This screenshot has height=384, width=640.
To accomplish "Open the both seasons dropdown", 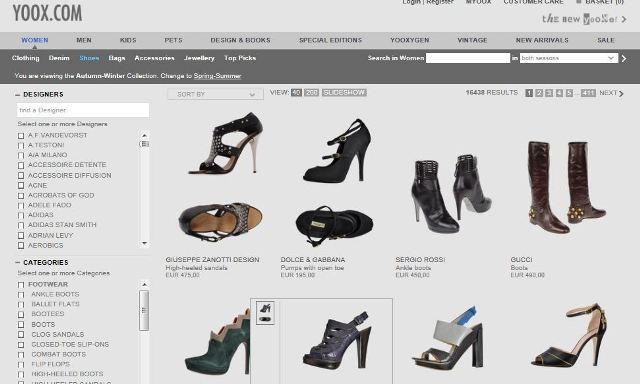I will coord(569,58).
